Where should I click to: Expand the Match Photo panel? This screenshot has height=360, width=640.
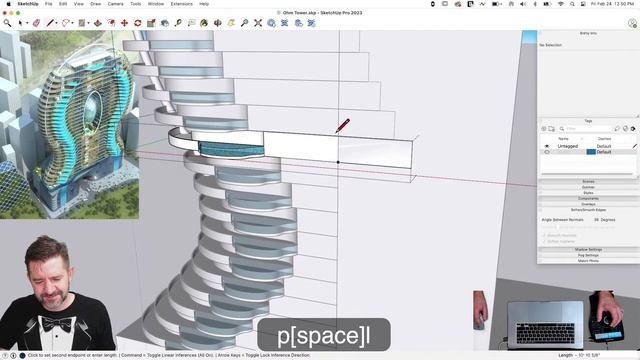click(x=588, y=261)
